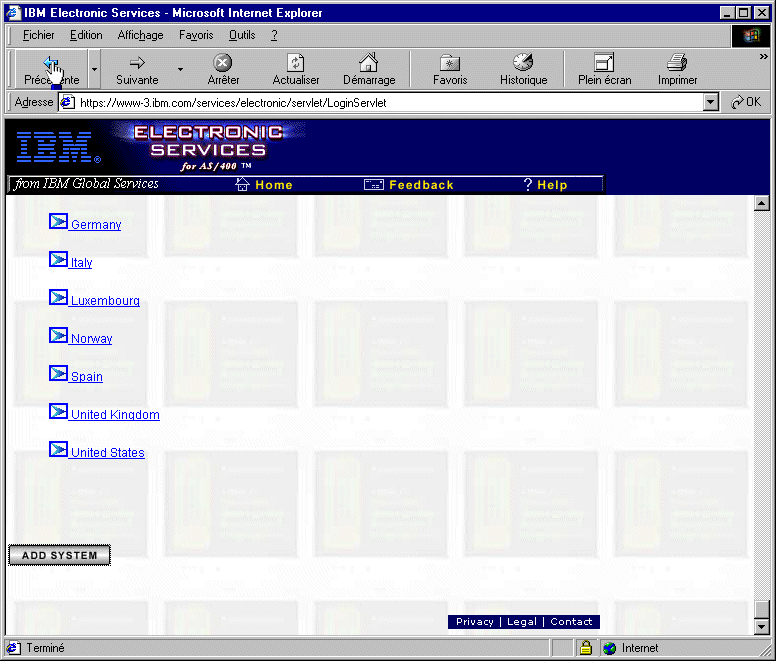Click the IE icon in the title bar
776x661 pixels.
13,12
